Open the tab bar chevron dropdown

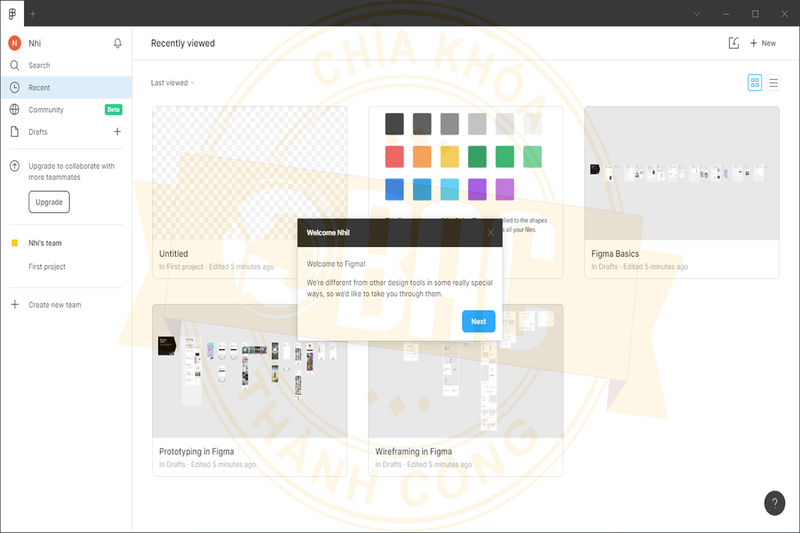pos(696,14)
